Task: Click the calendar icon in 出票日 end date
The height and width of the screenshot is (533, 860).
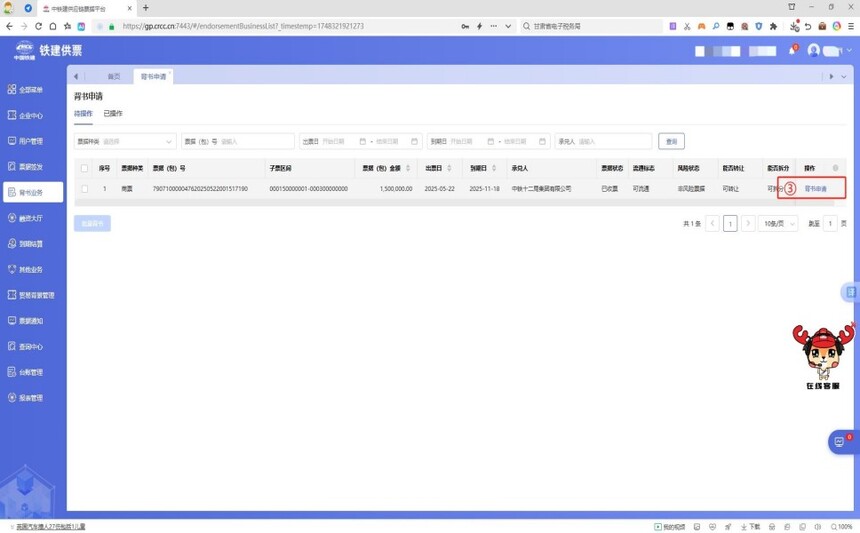Action: coord(414,142)
